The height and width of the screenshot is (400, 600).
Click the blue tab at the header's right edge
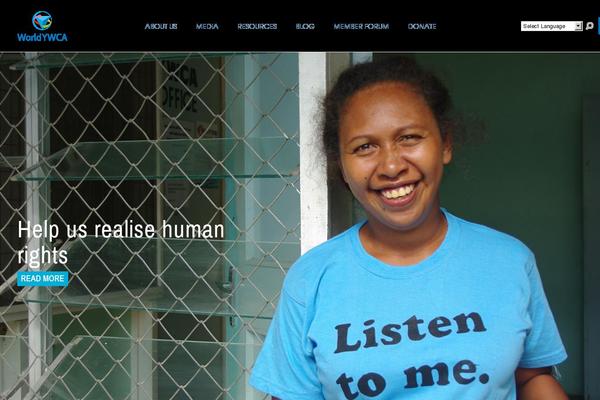click(x=599, y=26)
